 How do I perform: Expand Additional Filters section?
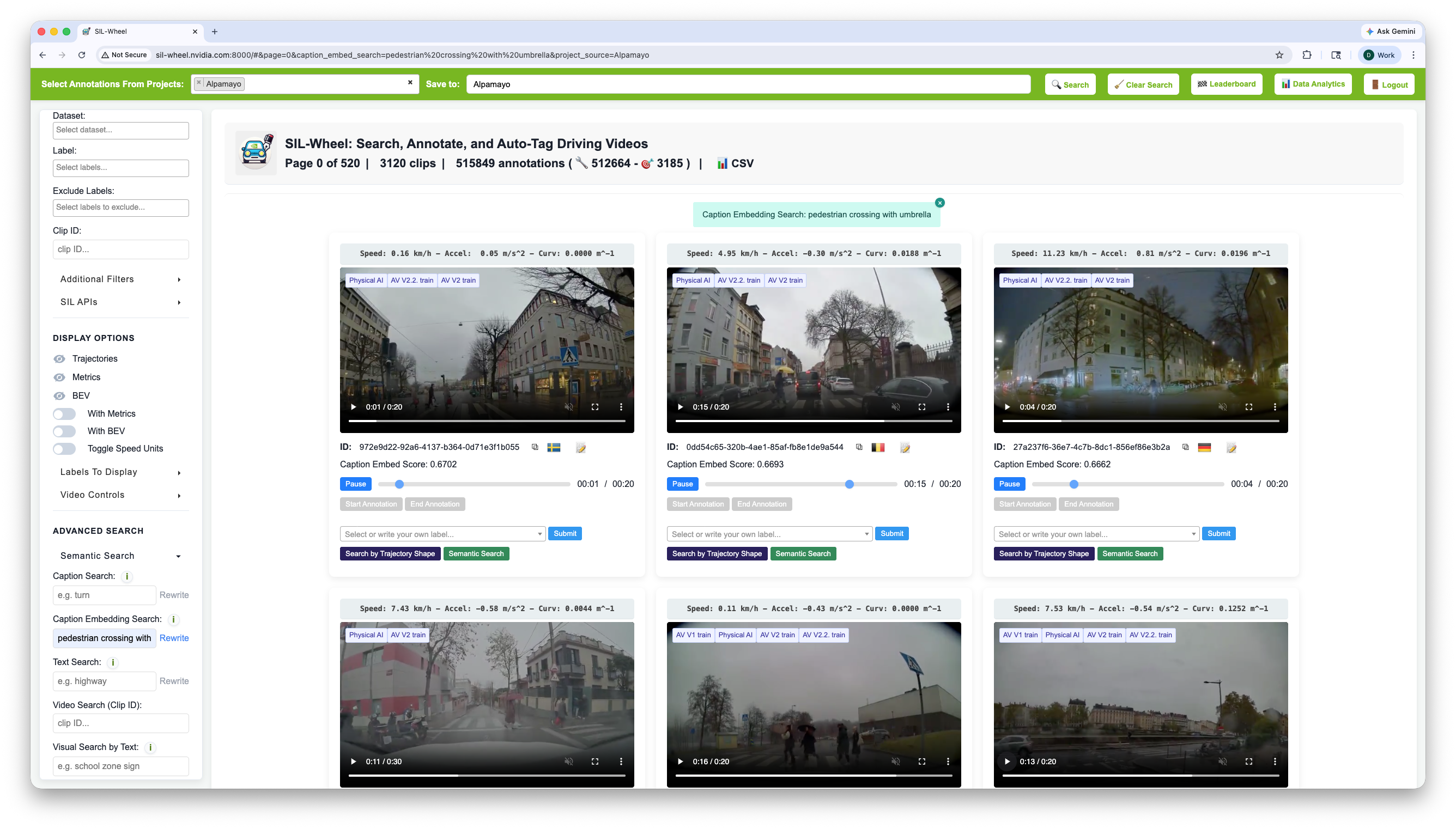click(121, 279)
